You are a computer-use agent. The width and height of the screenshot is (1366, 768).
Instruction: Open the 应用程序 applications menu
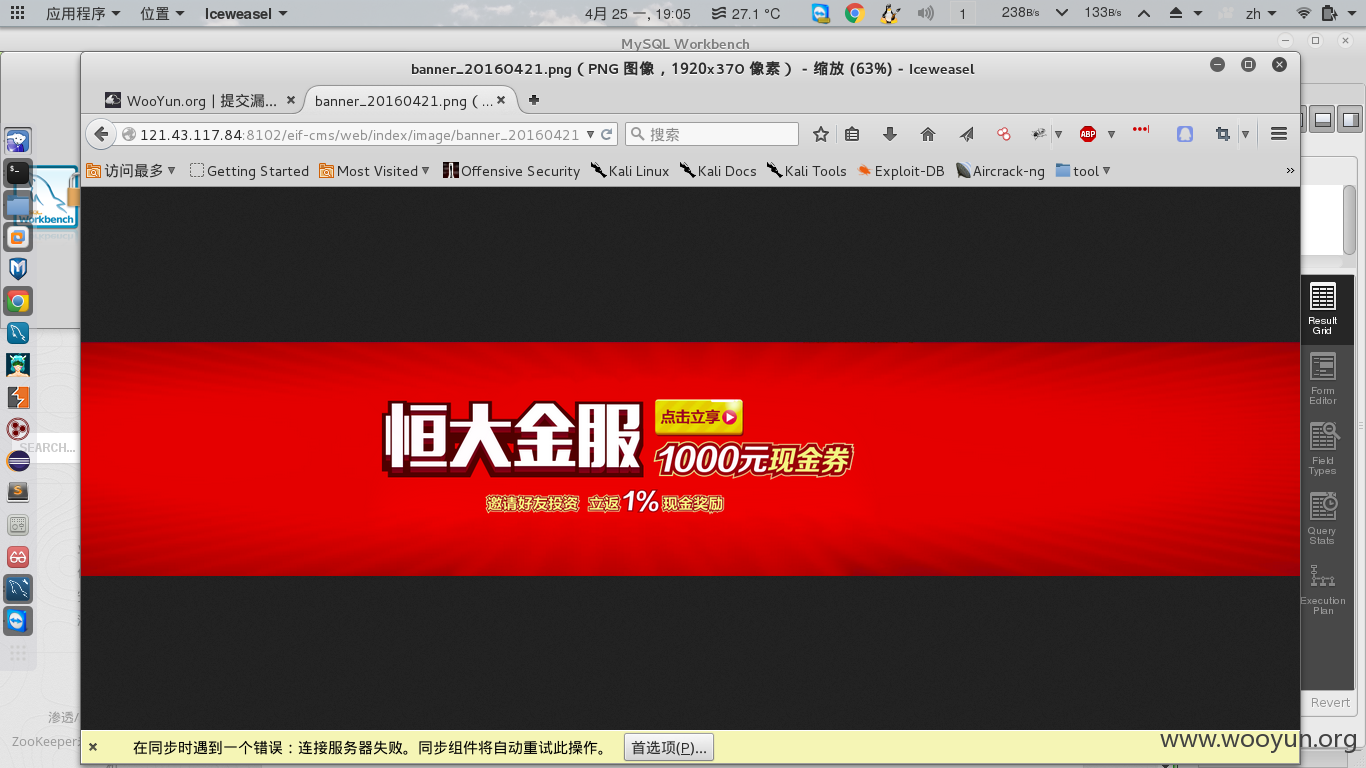coord(83,13)
